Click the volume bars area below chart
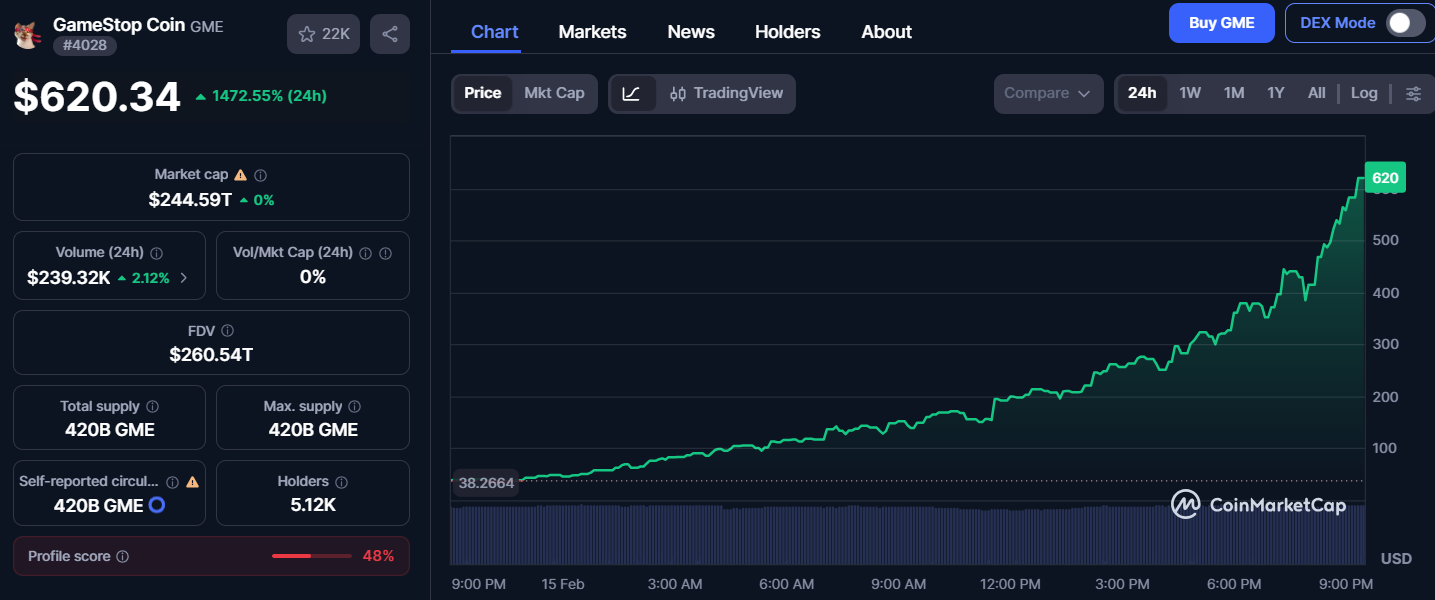The image size is (1435, 600). [x=908, y=534]
